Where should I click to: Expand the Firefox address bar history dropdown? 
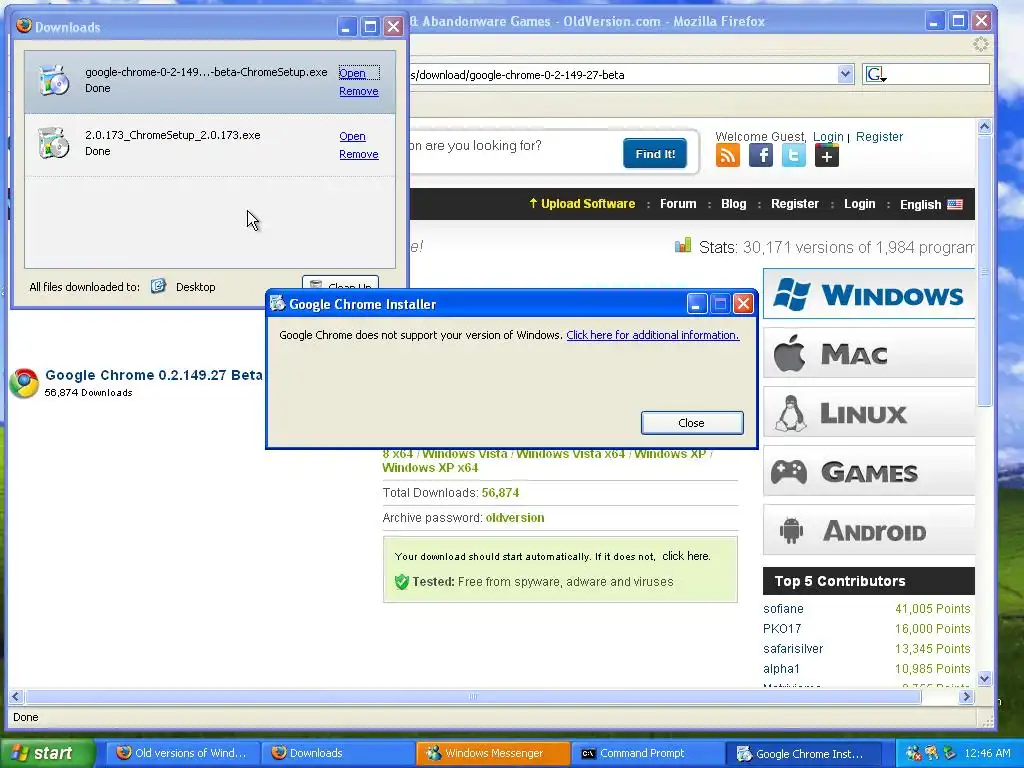(x=845, y=74)
